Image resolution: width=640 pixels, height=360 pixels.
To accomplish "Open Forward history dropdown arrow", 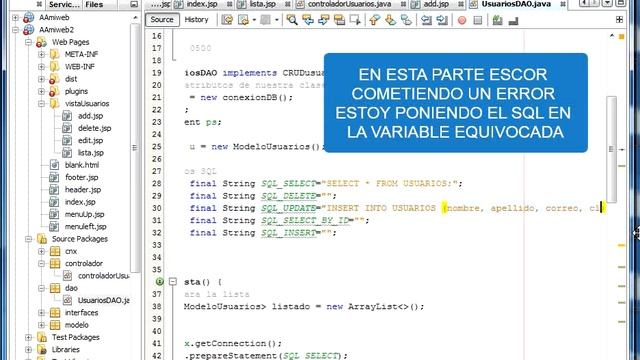I will [x=277, y=20].
